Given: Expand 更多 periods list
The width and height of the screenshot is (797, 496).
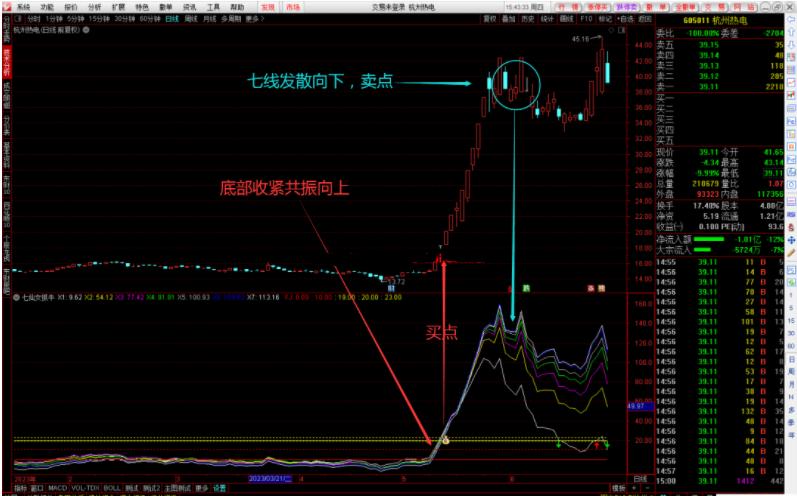Looking at the screenshot, I should tap(254, 19).
